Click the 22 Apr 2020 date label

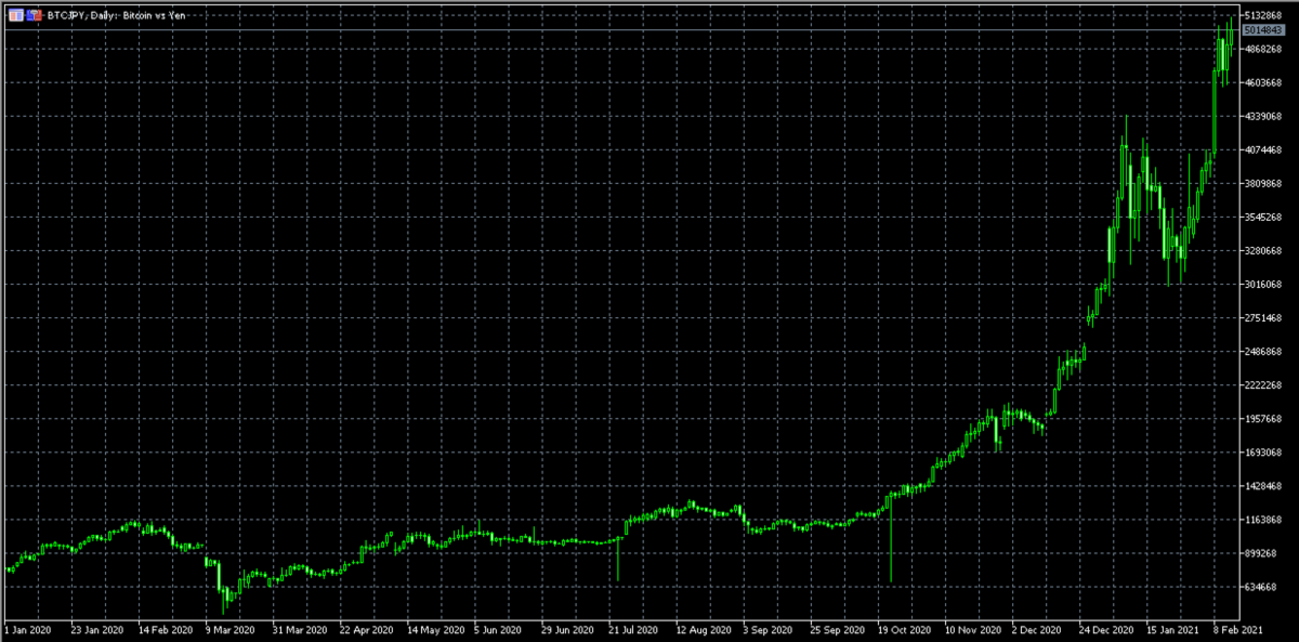coord(365,631)
